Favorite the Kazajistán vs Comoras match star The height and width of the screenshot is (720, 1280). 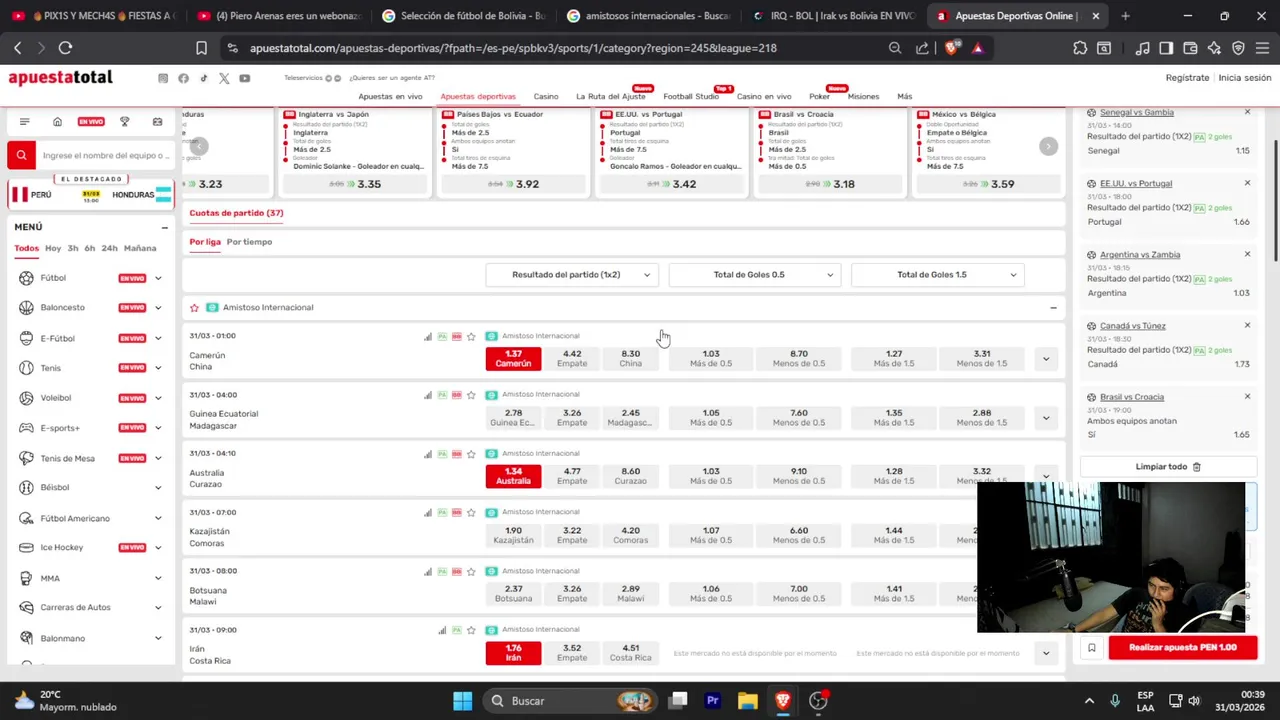[x=471, y=513]
